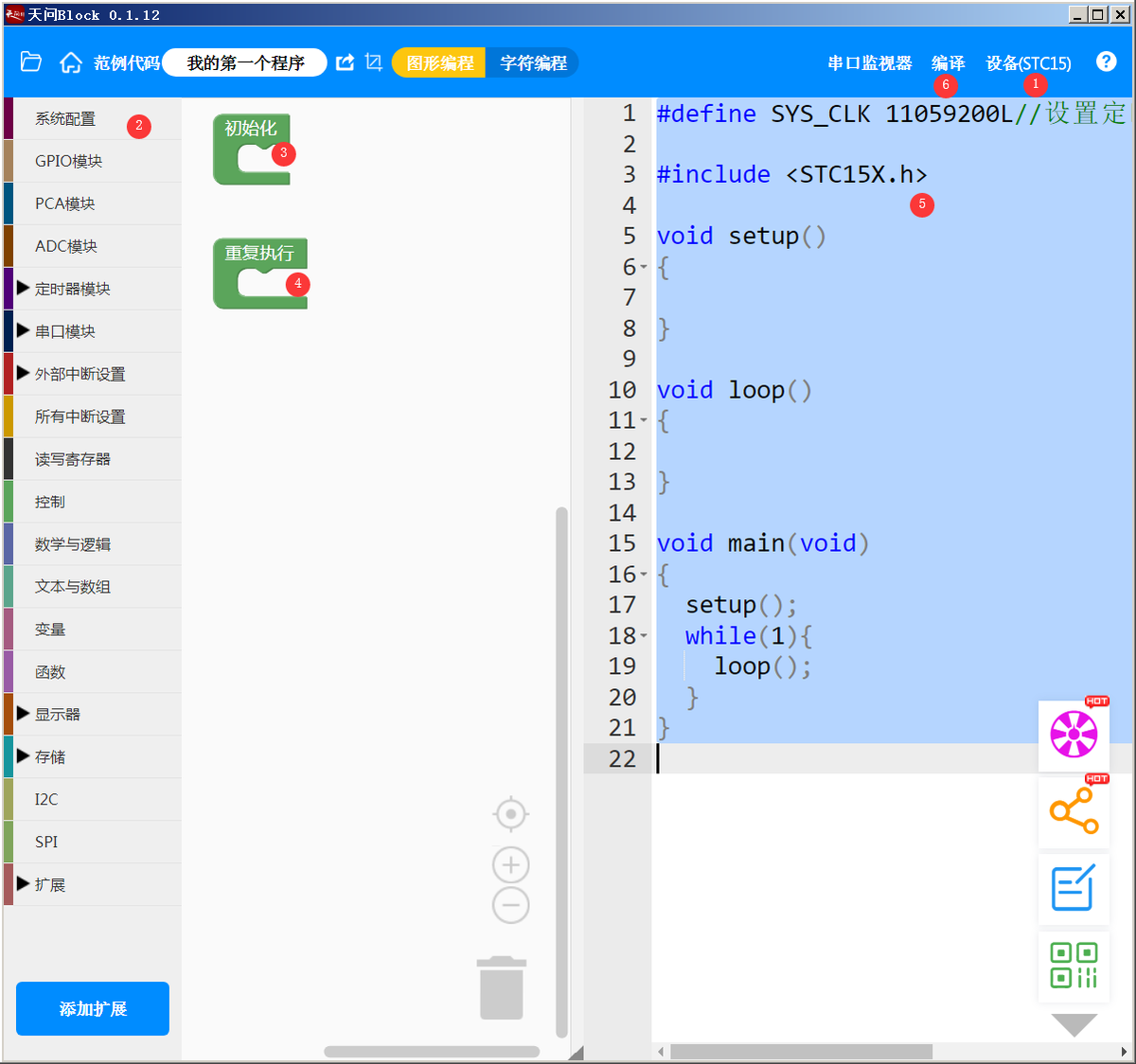Open the help question mark icon

[1106, 62]
